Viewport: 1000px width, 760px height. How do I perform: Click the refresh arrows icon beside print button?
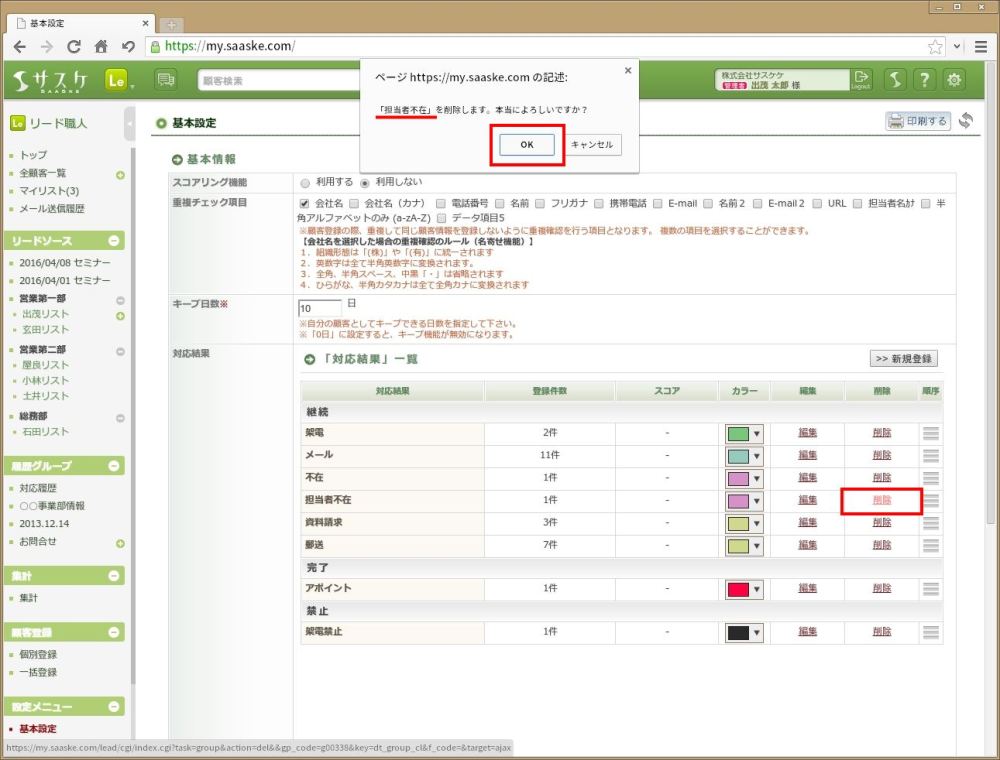click(x=965, y=121)
